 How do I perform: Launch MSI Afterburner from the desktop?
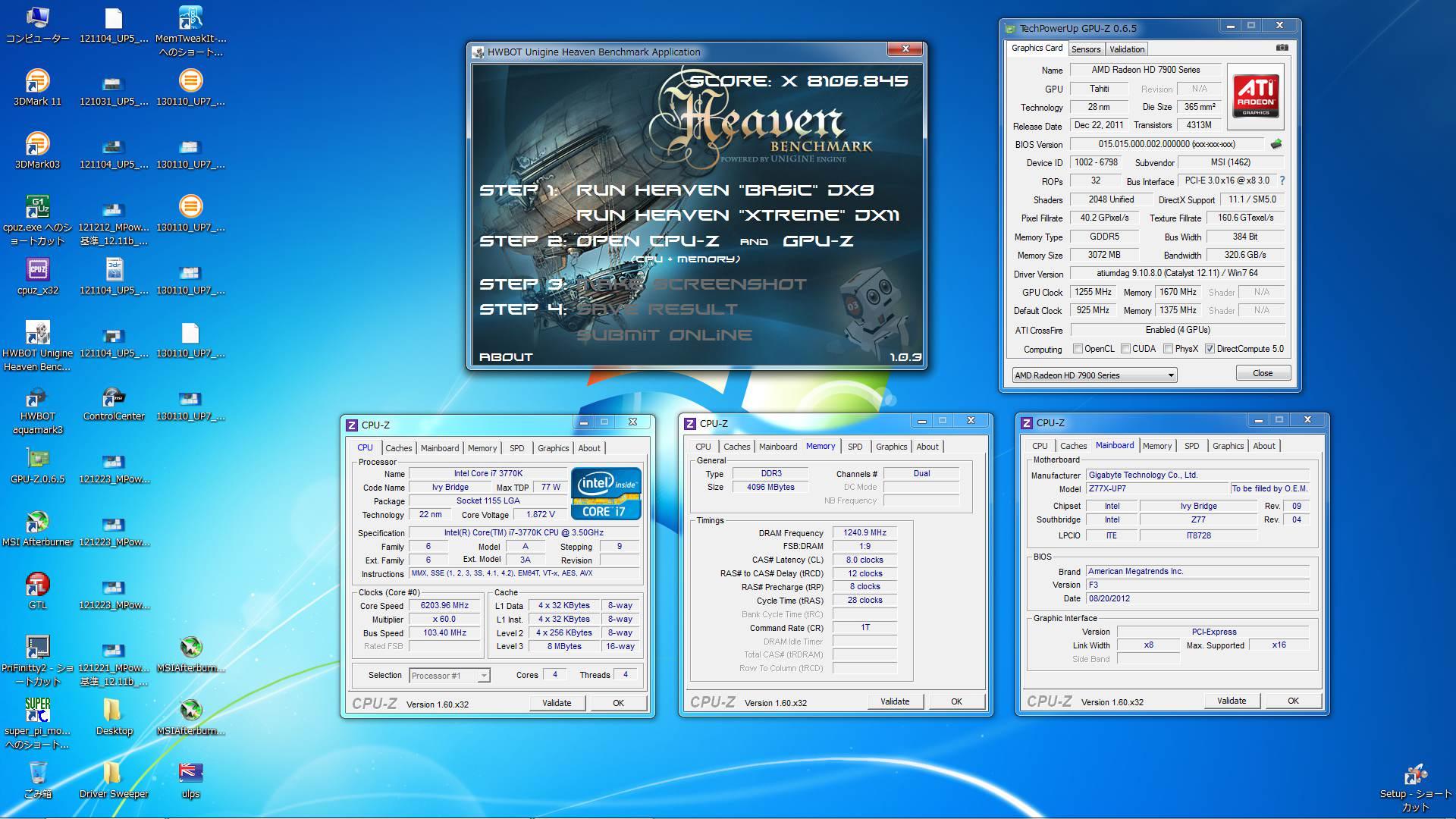point(37,528)
